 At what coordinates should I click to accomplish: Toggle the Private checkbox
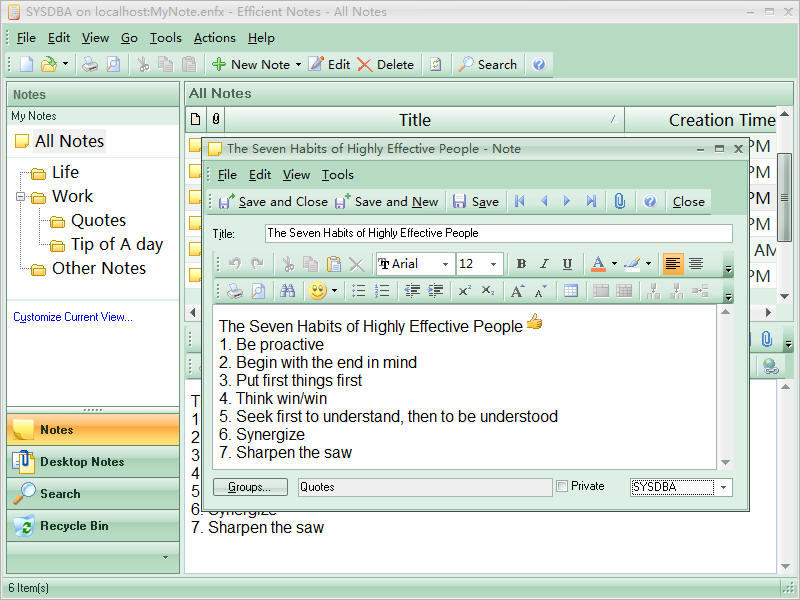click(562, 486)
